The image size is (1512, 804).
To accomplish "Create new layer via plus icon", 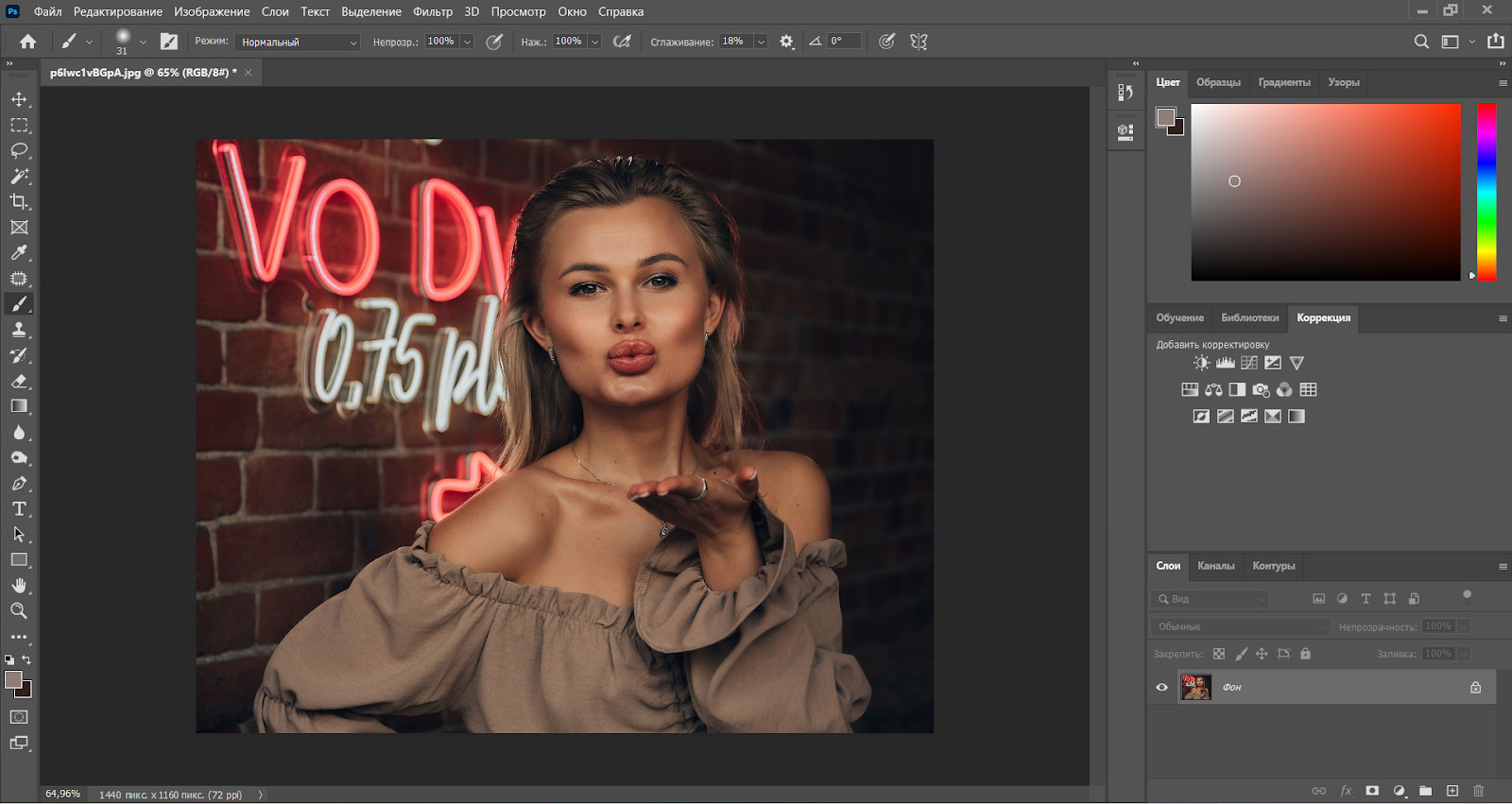I will click(1452, 791).
